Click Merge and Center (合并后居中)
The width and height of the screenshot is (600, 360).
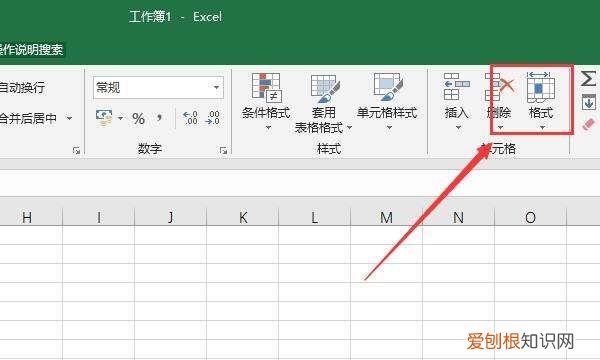pos(28,118)
